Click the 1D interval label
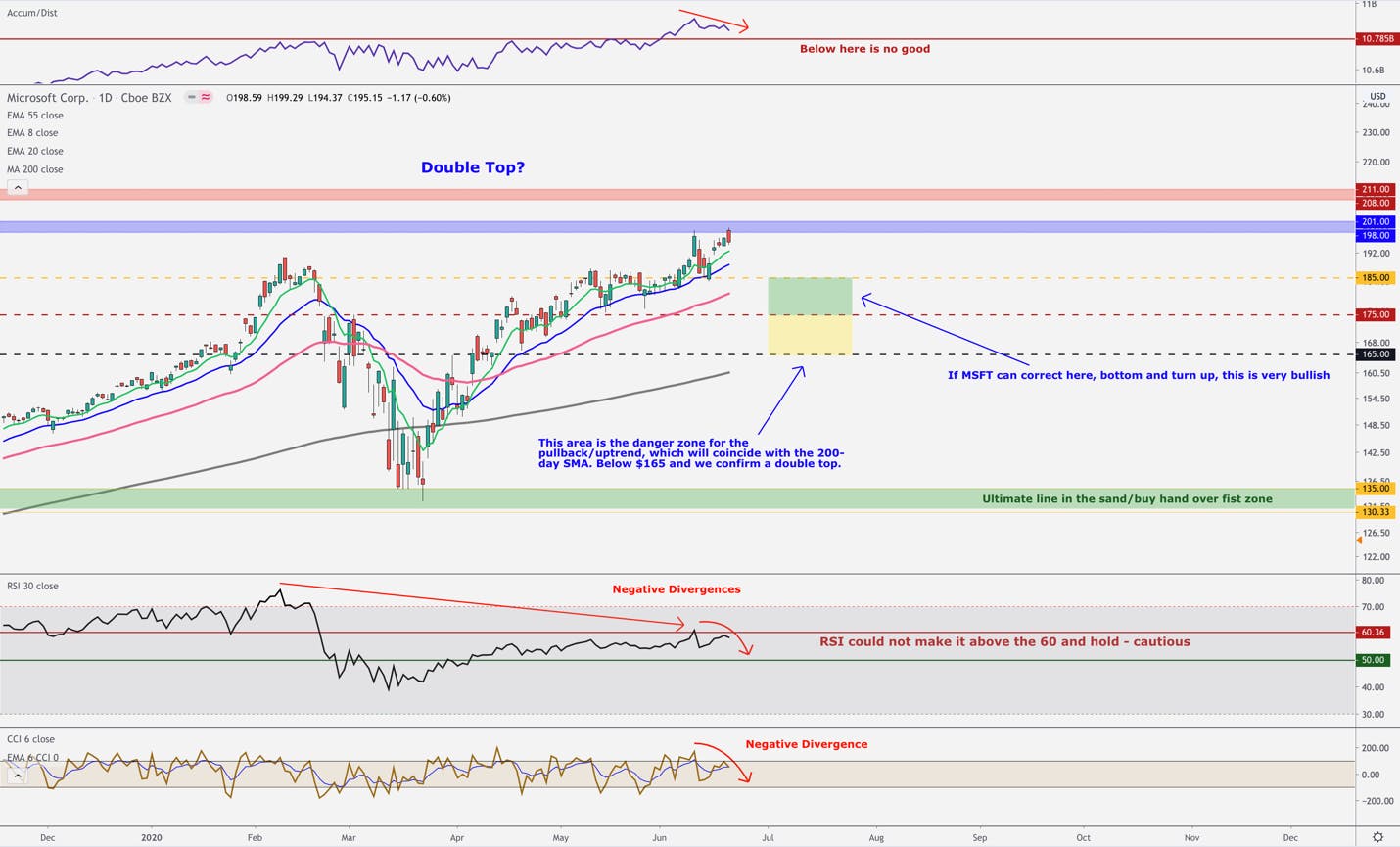Screen dimensions: 1400x847 pyautogui.click(x=106, y=98)
